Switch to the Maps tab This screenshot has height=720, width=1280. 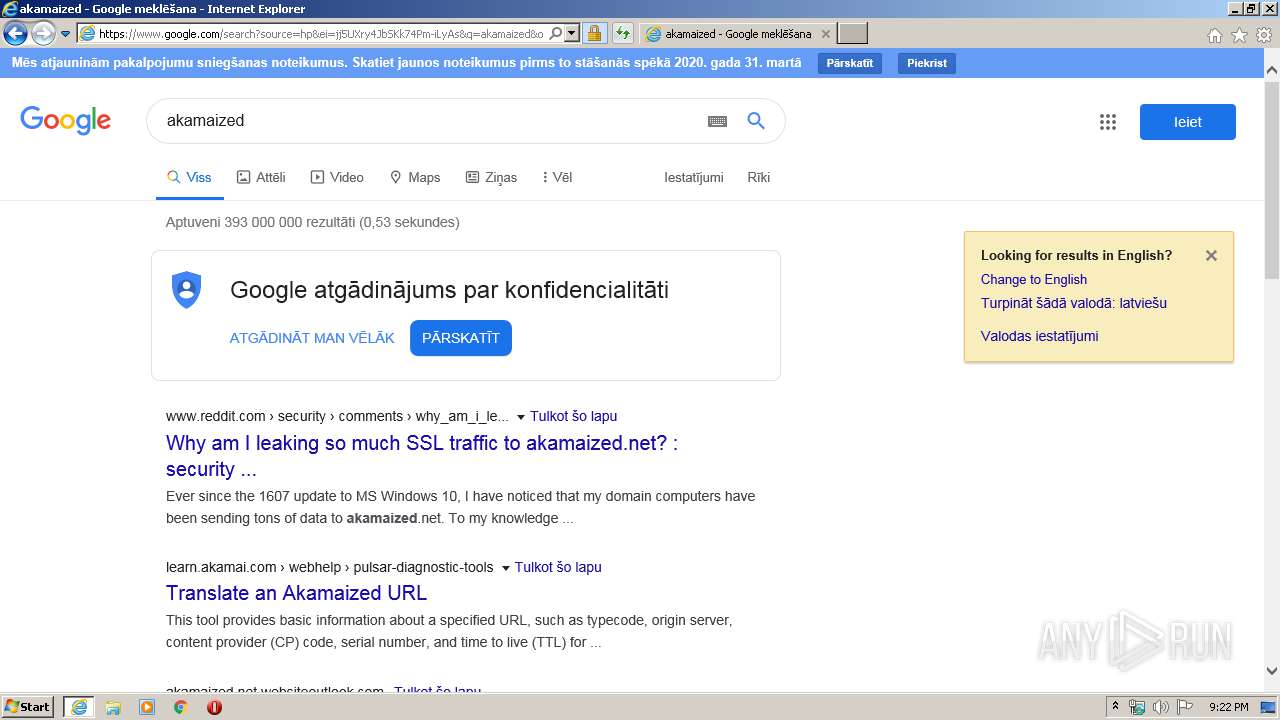click(415, 177)
